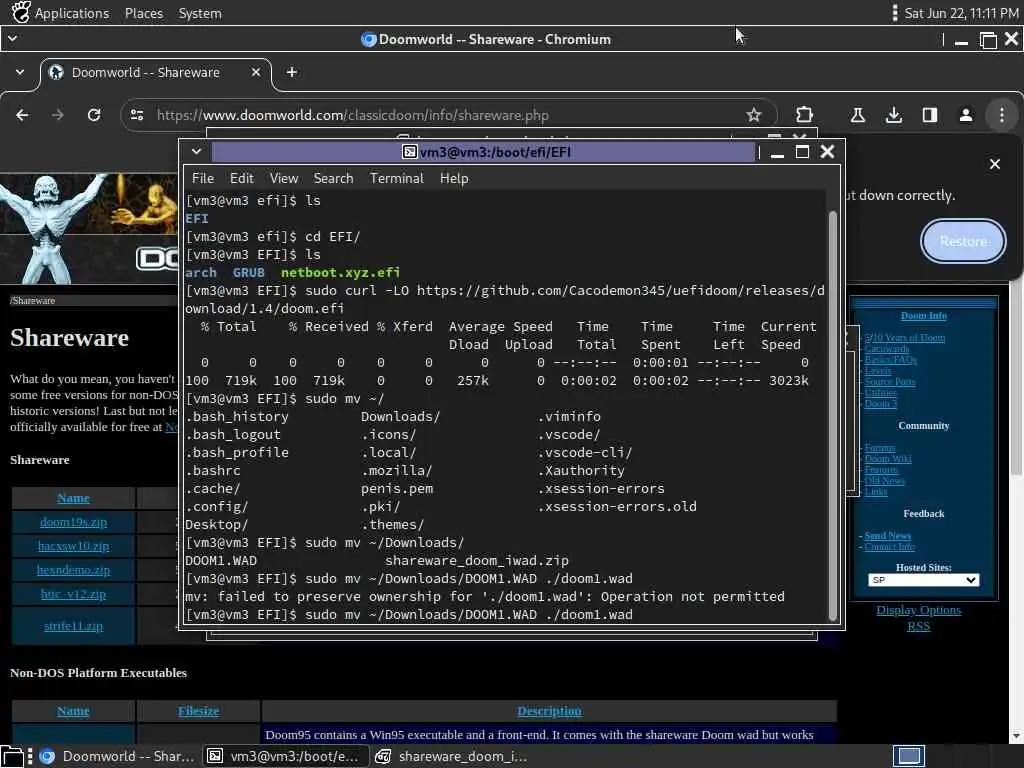Toggle the Chromium side panel icon
Screen dimensions: 1024x768
pyautogui.click(x=929, y=115)
